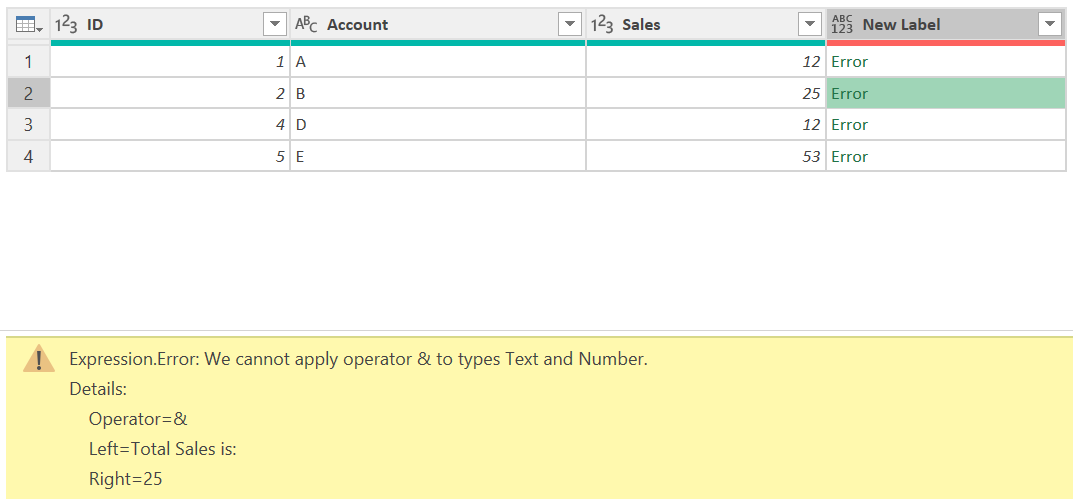Click the ID column number type icon
The width and height of the screenshot is (1073, 504).
click(x=66, y=25)
